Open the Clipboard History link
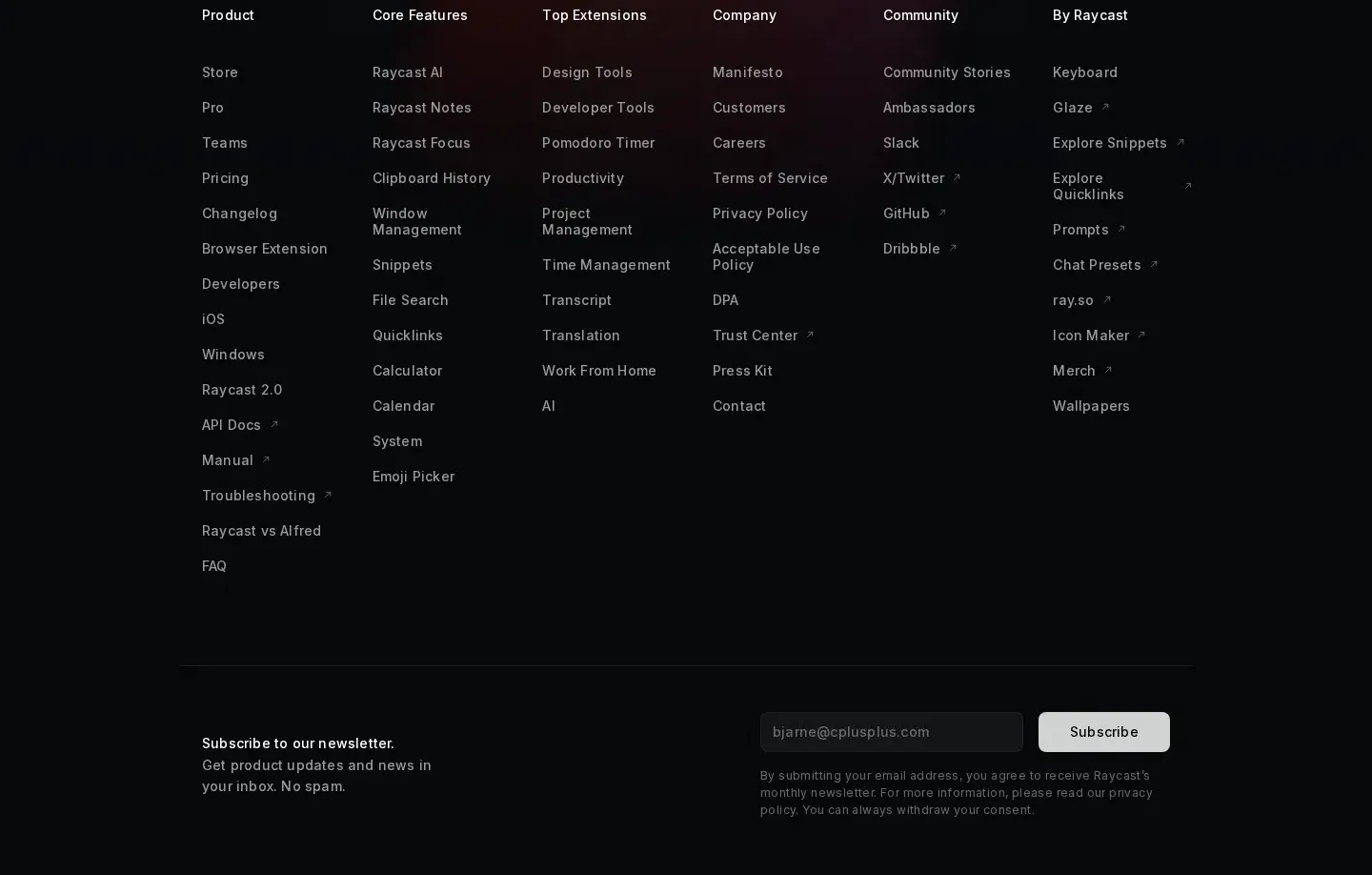This screenshot has height=875, width=1372. pyautogui.click(x=432, y=178)
